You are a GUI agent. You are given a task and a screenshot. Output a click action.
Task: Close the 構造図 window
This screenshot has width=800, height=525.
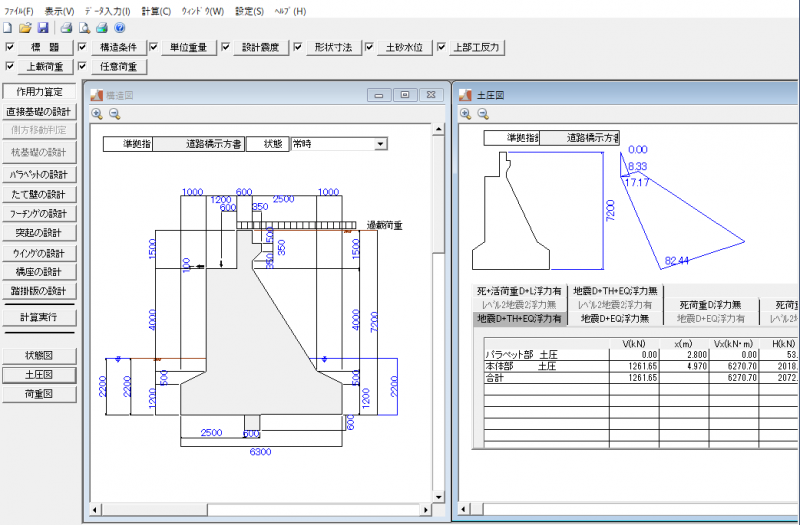pos(431,95)
